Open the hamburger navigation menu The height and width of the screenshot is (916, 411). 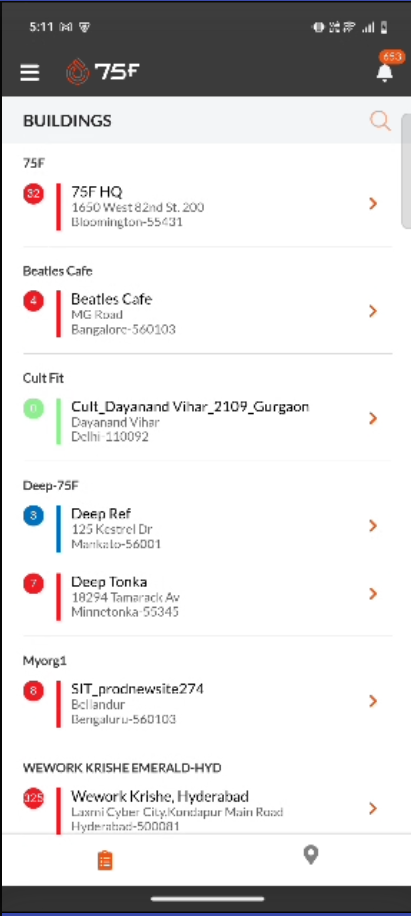(30, 72)
